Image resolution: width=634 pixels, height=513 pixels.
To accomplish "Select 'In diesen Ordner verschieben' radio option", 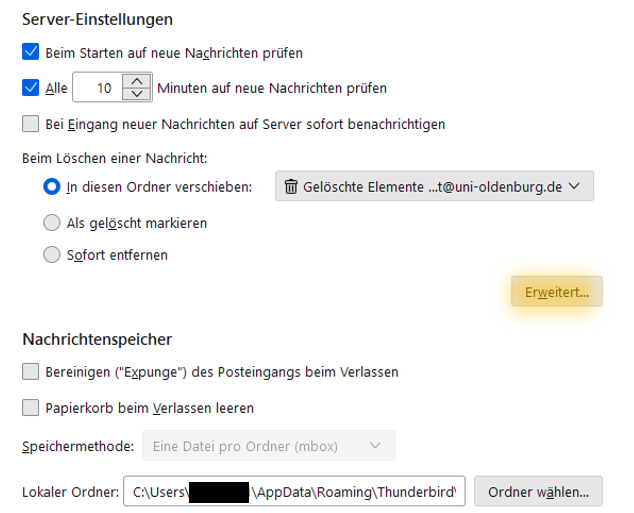I will [52, 187].
